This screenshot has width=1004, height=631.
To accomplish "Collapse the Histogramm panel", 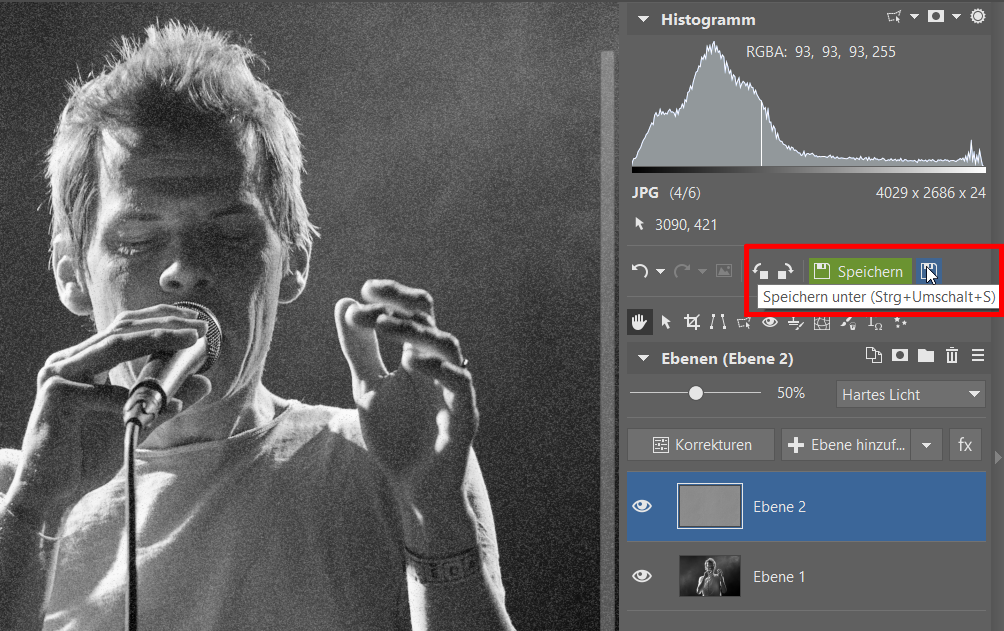I will (x=643, y=19).
